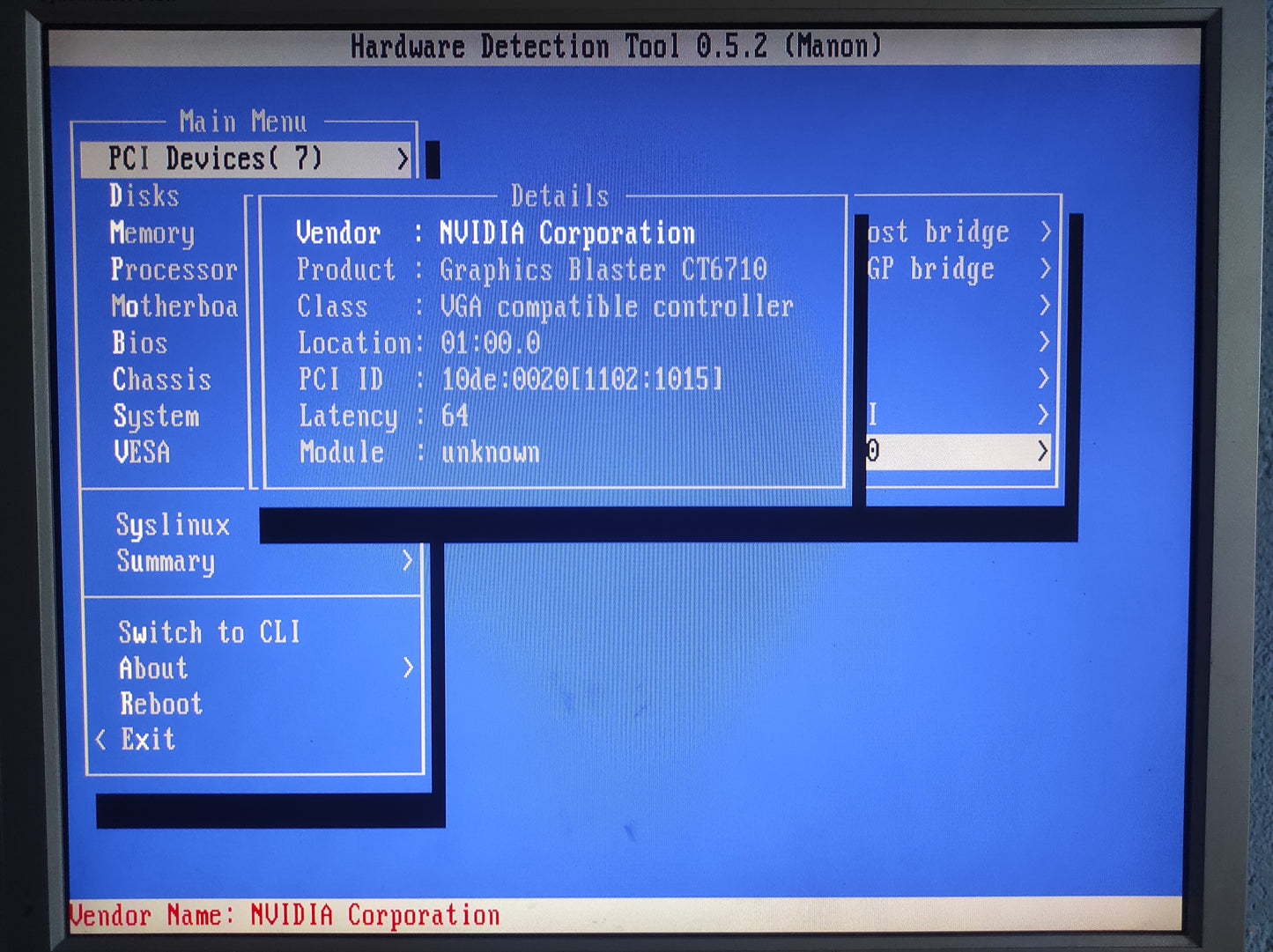The image size is (1273, 952).
Task: Select Chassis from the menu
Action: click(x=162, y=379)
